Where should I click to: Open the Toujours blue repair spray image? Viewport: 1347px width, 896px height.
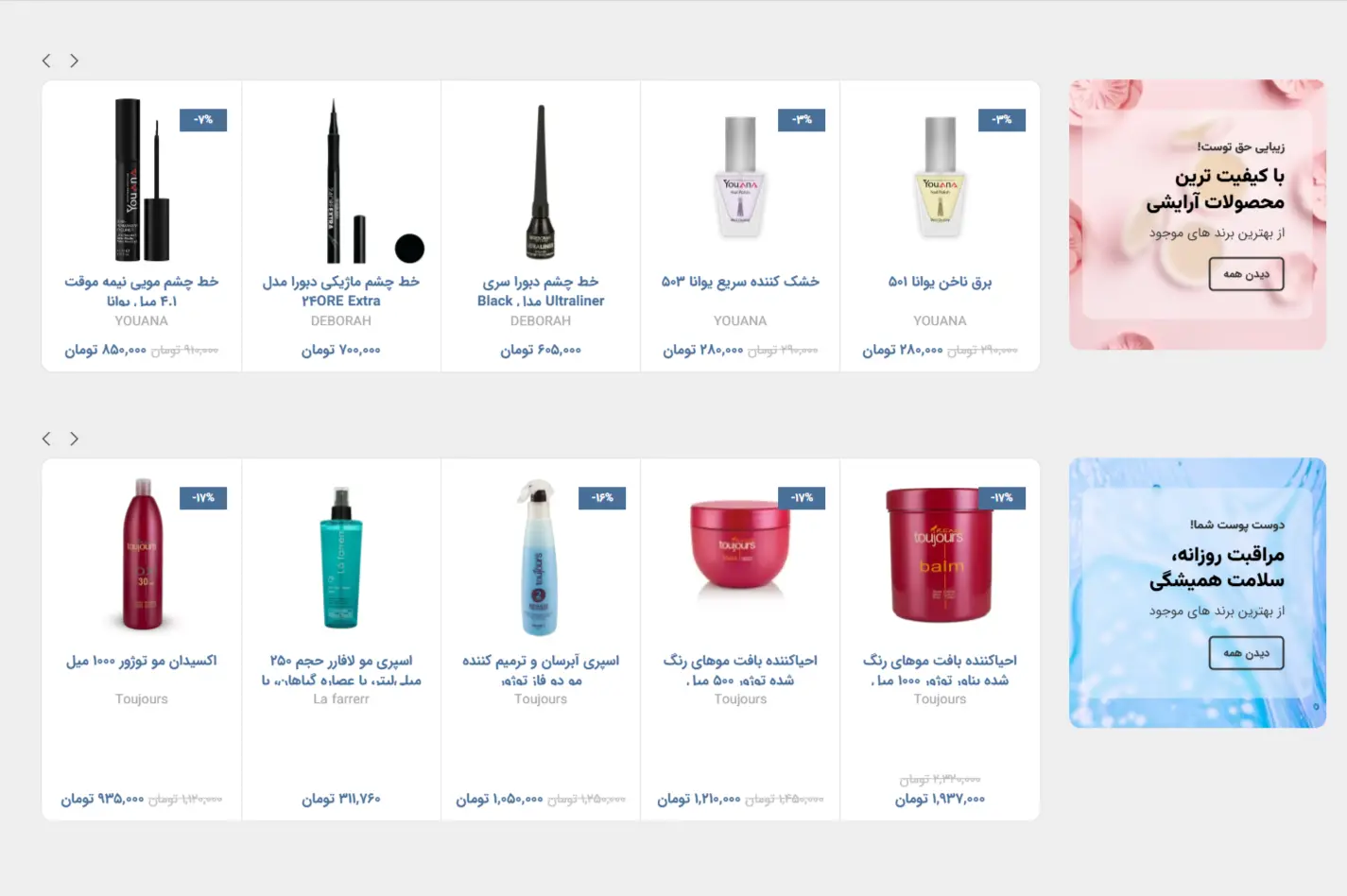point(539,558)
